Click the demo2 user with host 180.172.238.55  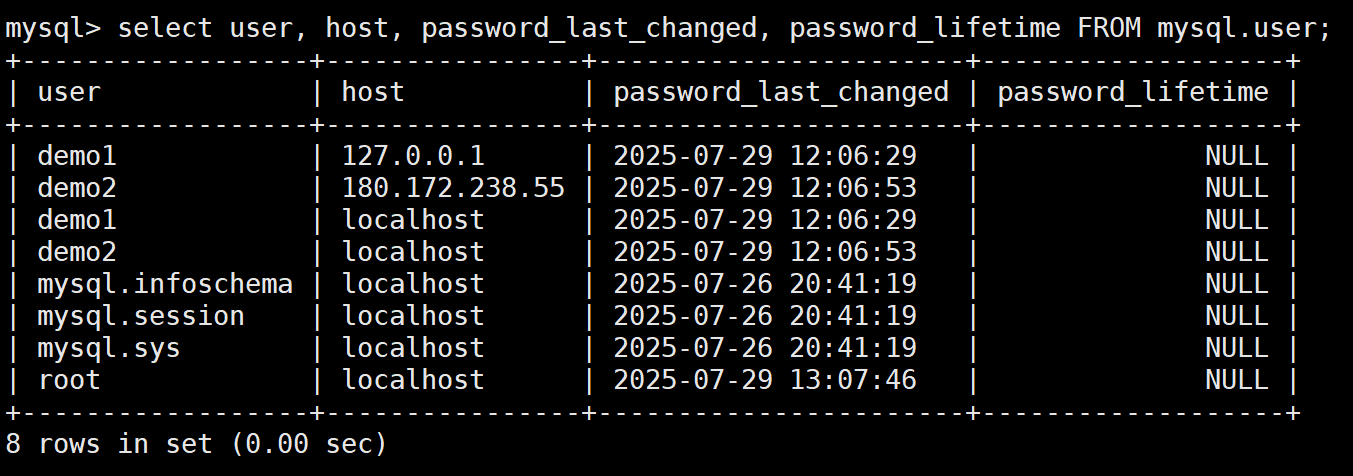[x=77, y=188]
